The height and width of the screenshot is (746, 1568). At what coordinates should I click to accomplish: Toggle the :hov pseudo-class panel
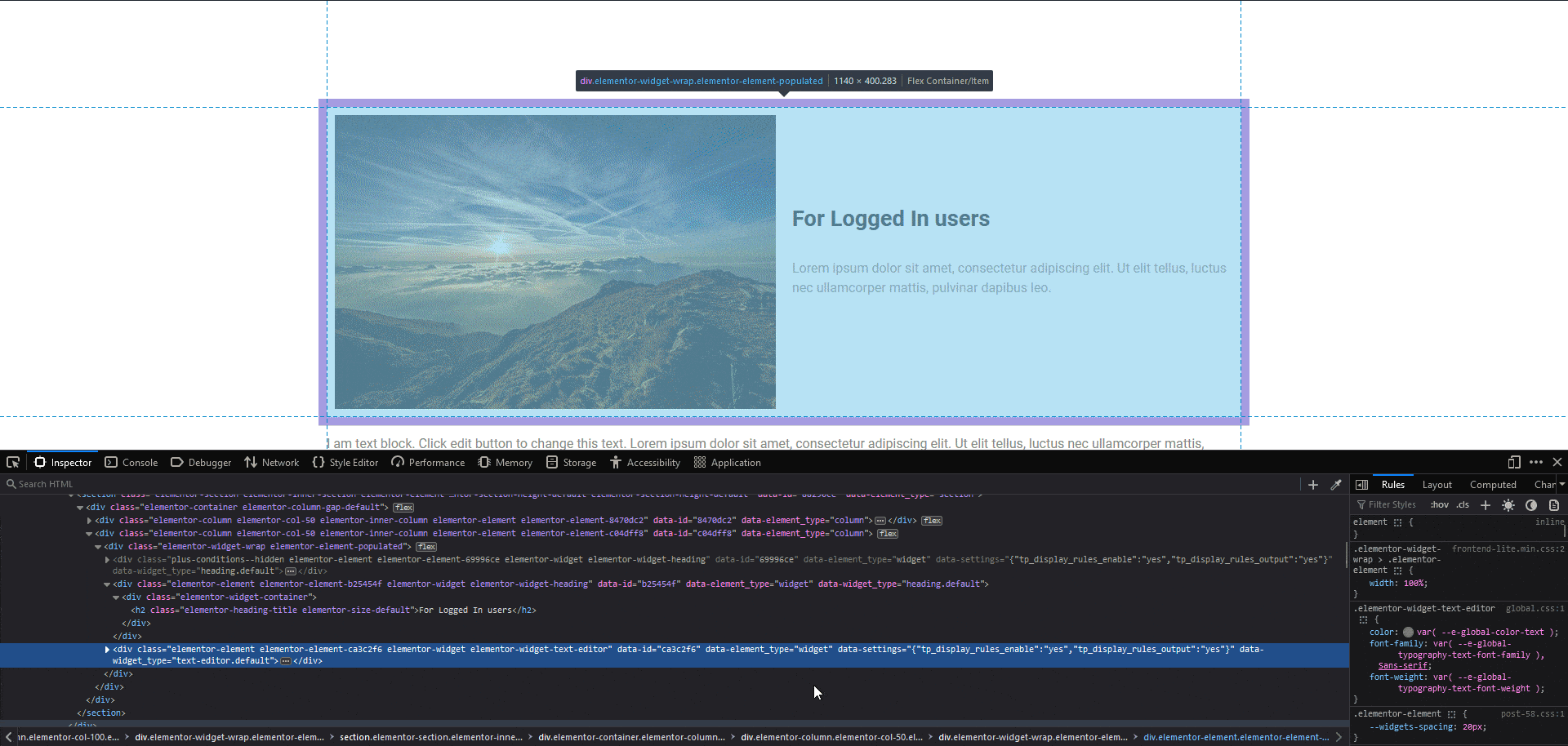[x=1440, y=505]
